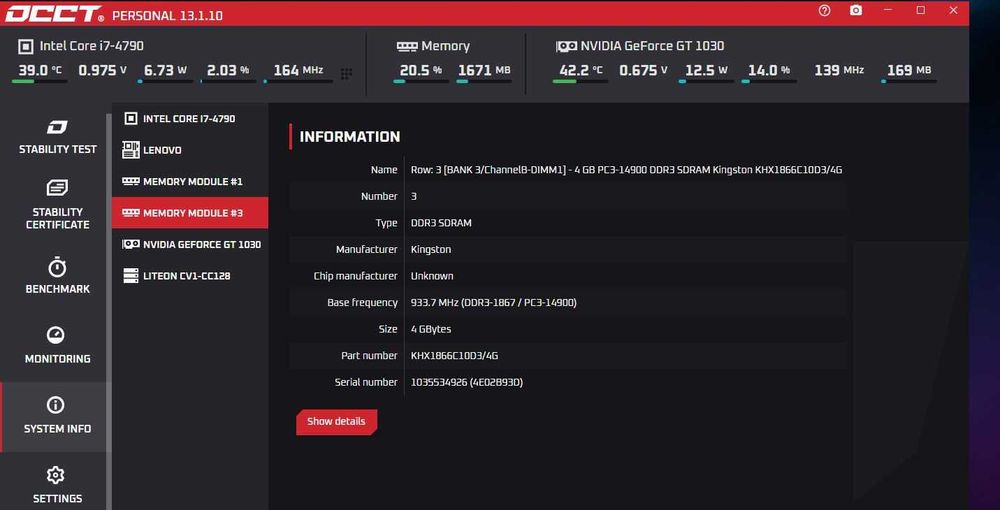The image size is (1000, 510).
Task: Select the System Info section
Action: pos(57,415)
